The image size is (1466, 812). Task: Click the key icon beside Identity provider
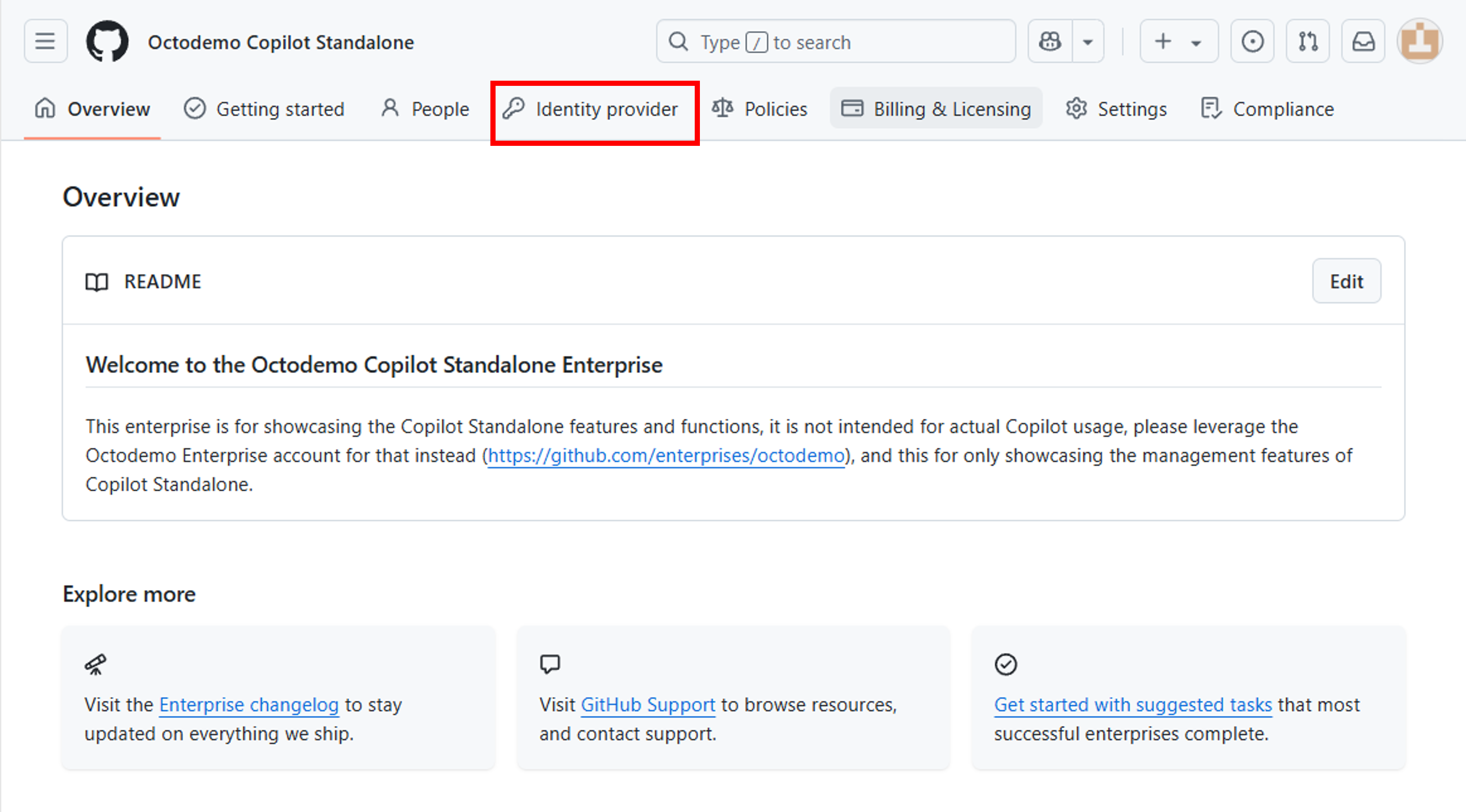coord(513,108)
